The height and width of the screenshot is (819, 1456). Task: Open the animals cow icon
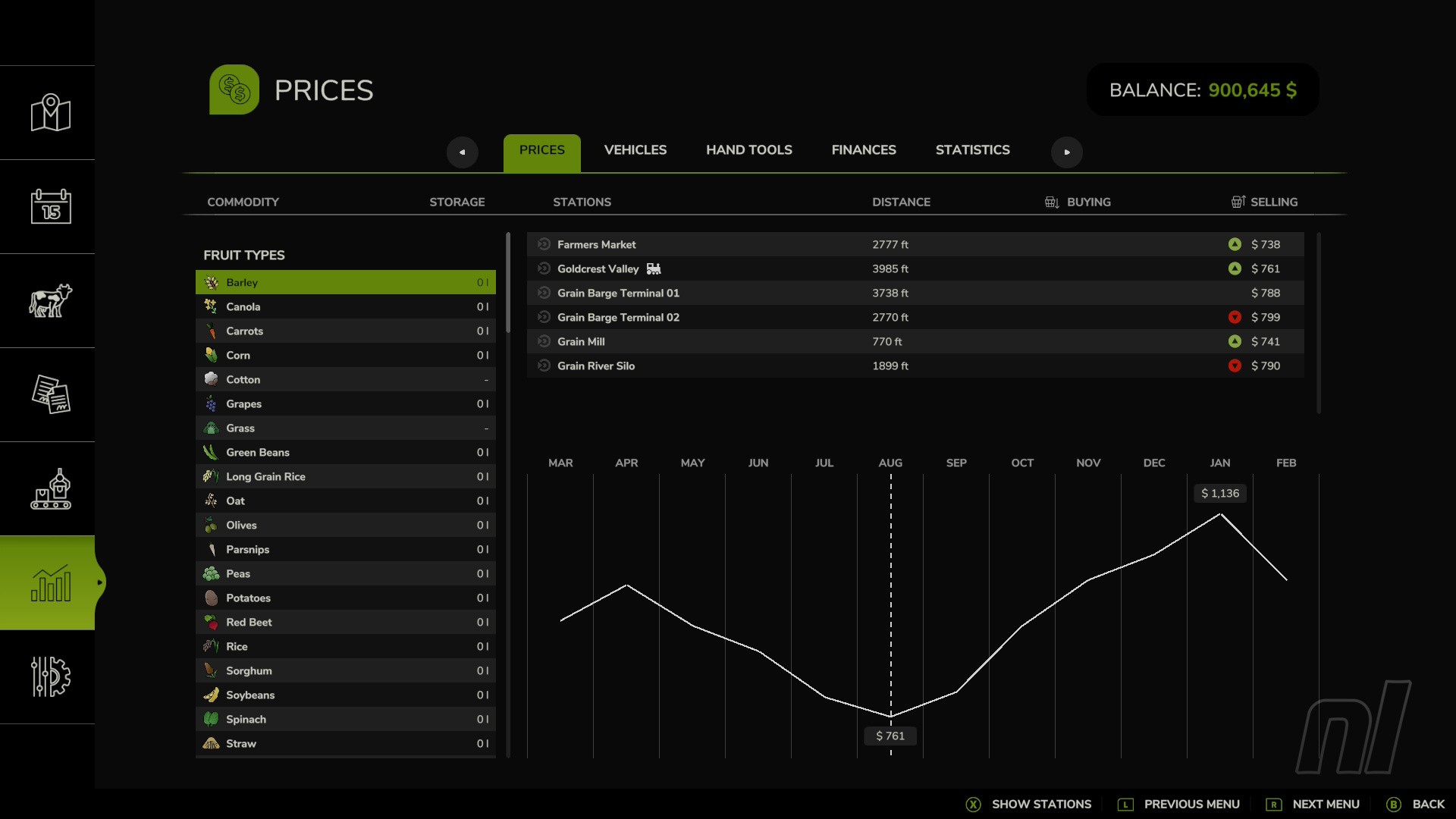click(50, 300)
